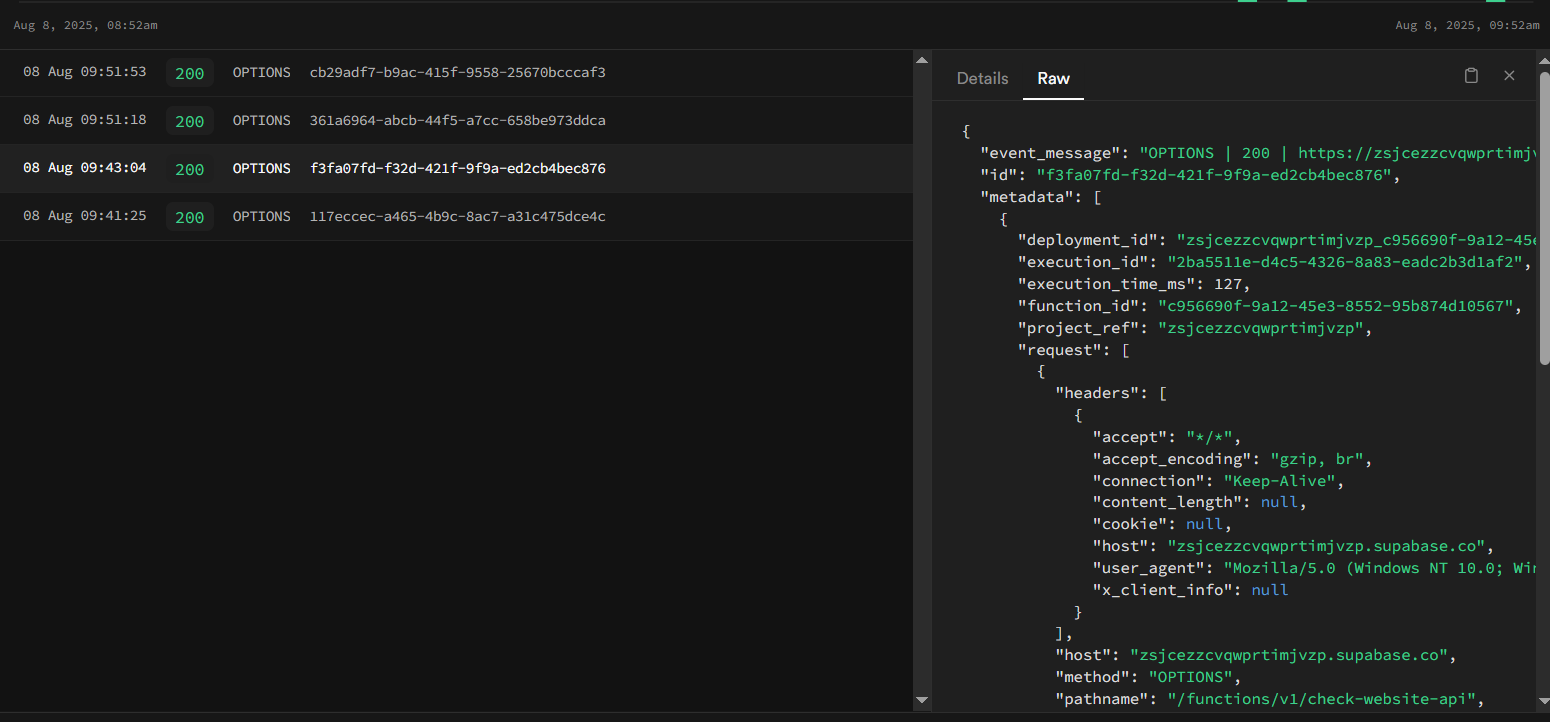Click project_ref value zsjcezzcvqwprtimjvzp
Screen dimensions: 1550x722
click(x=1261, y=328)
